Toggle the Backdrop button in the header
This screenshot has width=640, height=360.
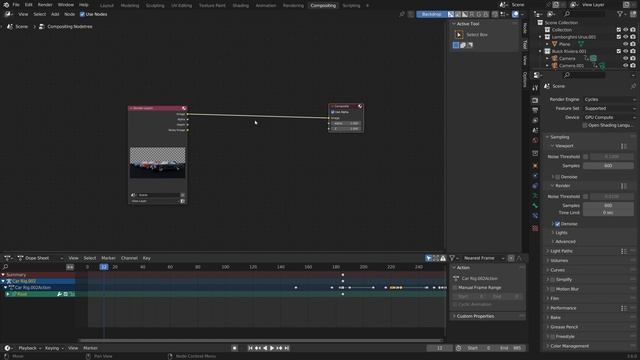click(431, 14)
